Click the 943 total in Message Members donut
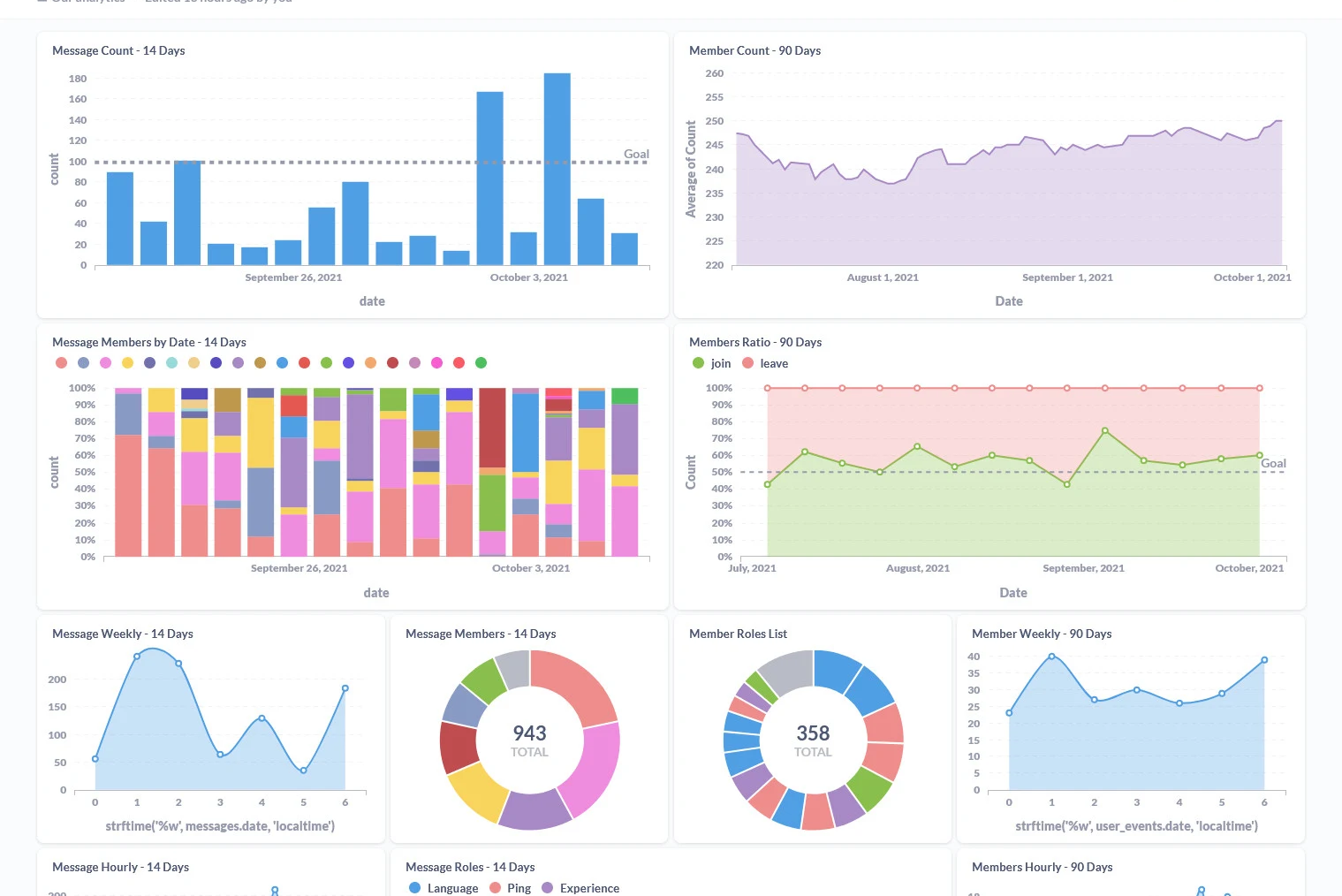The width and height of the screenshot is (1342, 896). [x=529, y=733]
